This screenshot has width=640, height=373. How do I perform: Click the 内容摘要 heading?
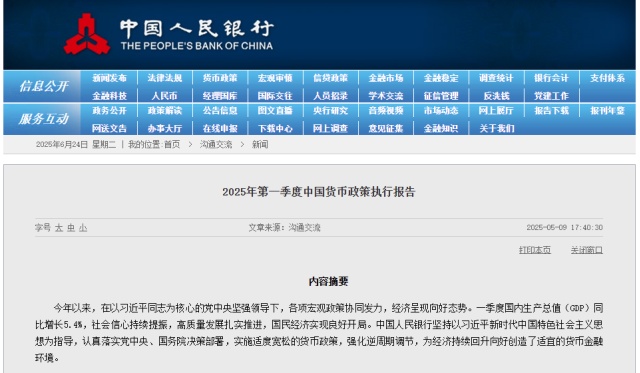point(329,281)
